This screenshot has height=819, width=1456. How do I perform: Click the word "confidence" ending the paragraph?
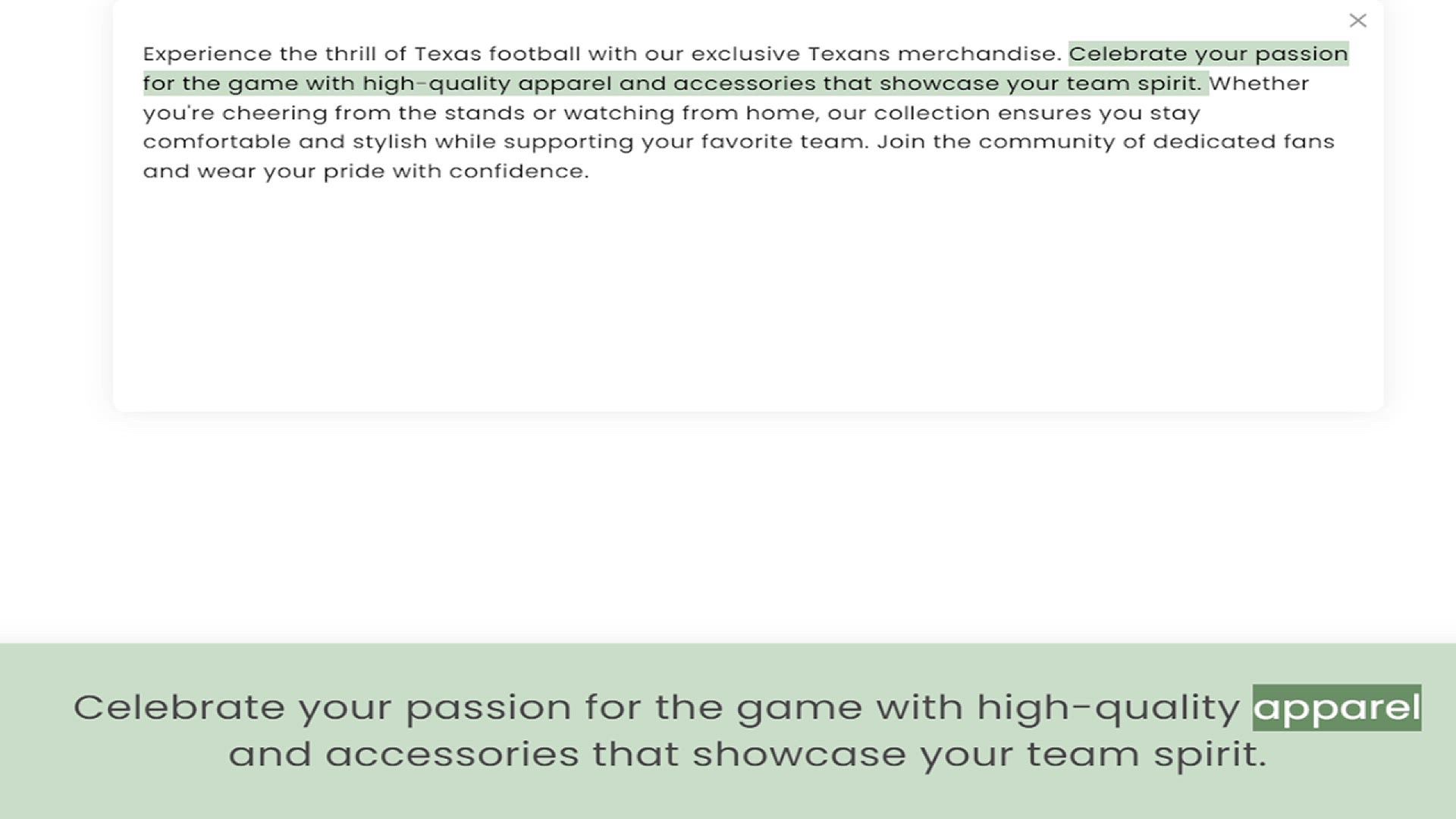pos(518,171)
